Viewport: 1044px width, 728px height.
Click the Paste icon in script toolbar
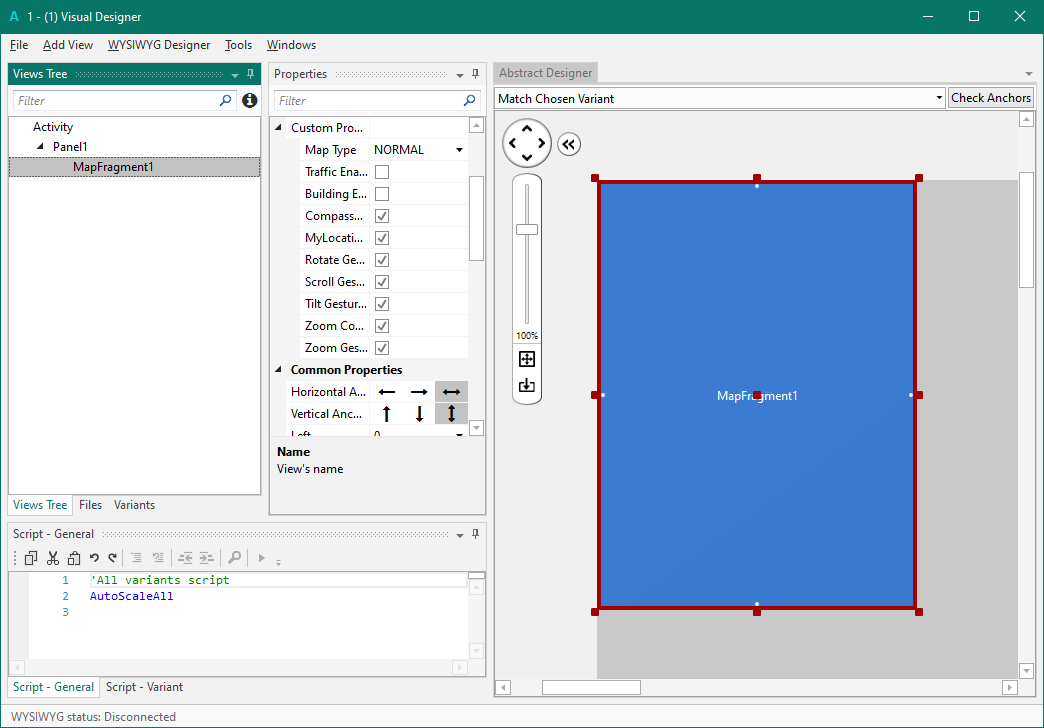(73, 558)
